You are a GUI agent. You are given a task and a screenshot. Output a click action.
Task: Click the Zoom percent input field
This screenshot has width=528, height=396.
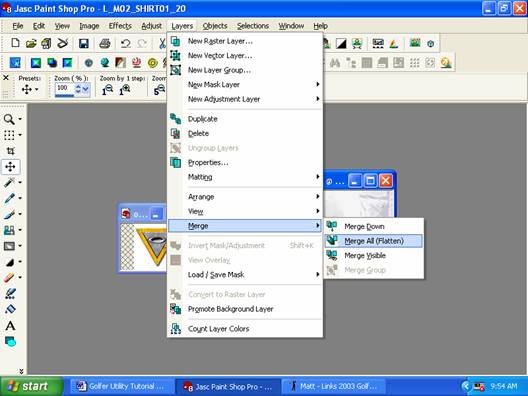pos(65,89)
